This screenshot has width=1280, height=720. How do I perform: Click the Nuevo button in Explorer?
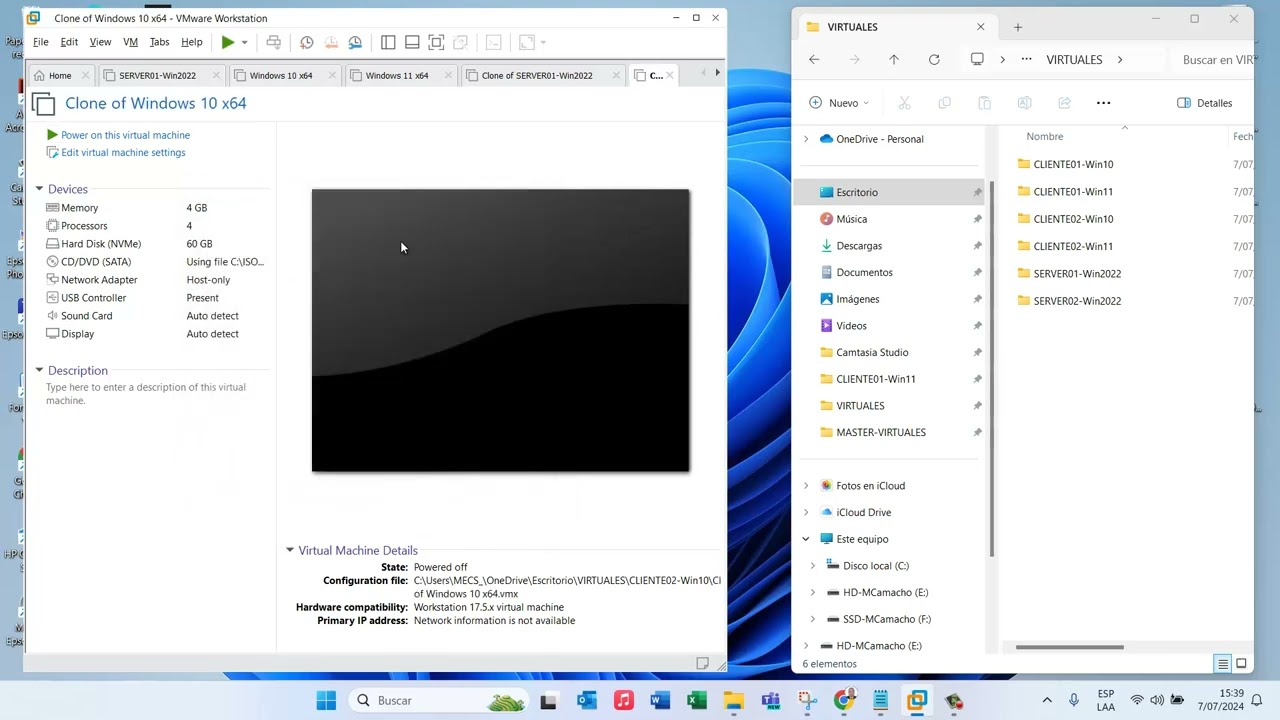pyautogui.click(x=838, y=103)
